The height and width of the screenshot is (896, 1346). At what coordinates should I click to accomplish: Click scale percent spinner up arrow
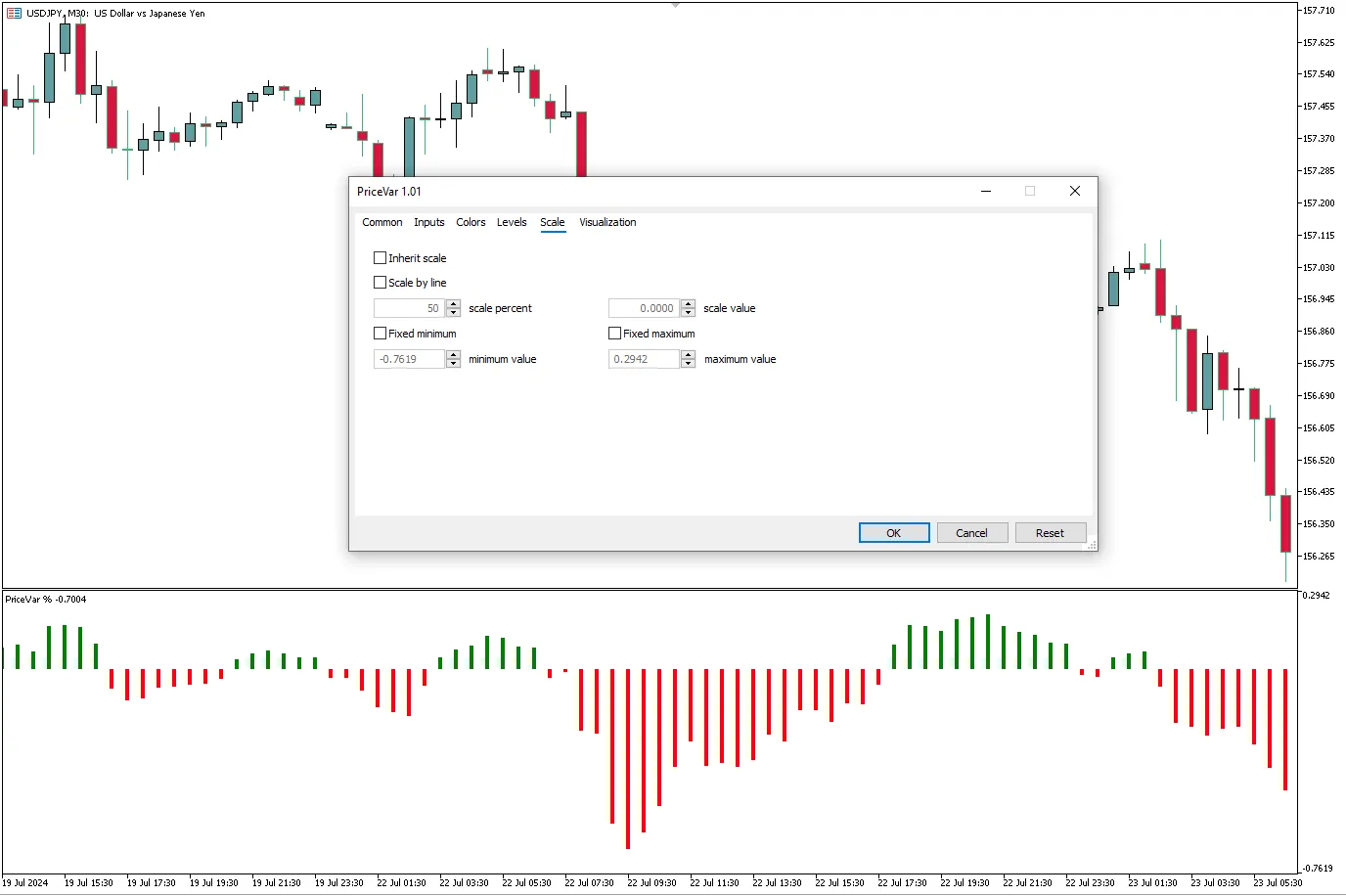pos(453,304)
